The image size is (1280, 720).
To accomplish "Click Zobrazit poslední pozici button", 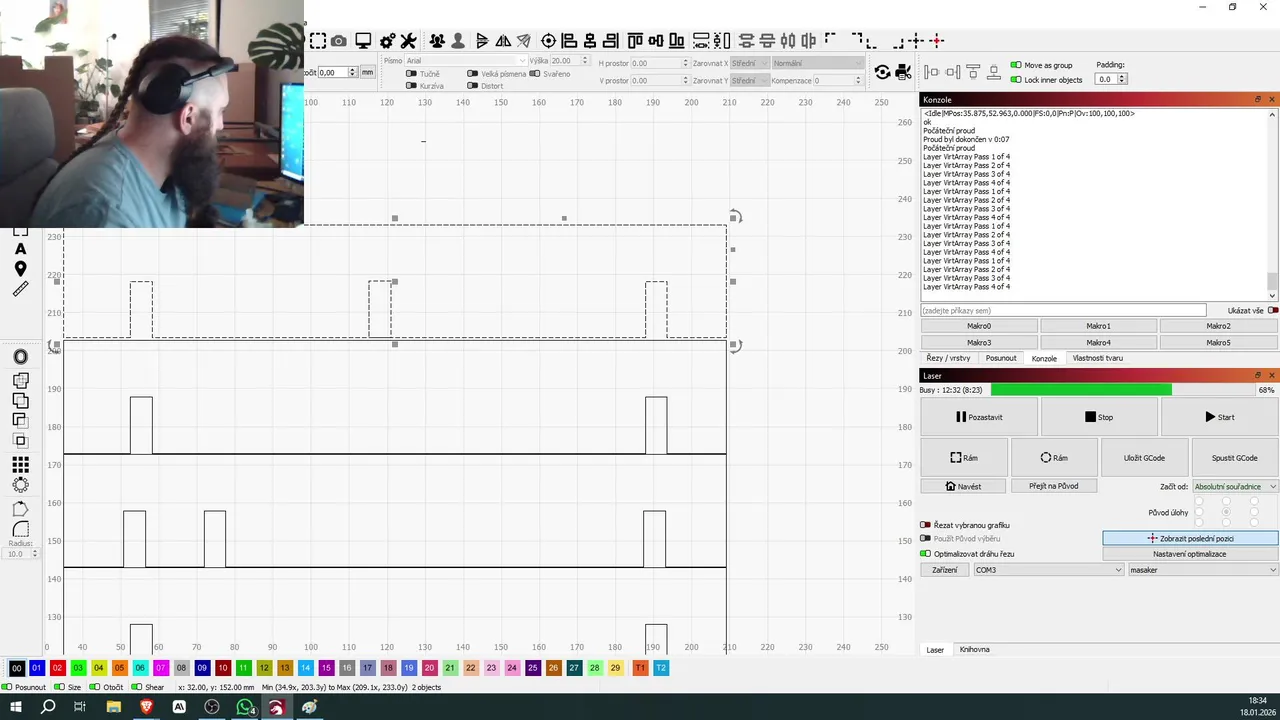I will tap(1190, 538).
